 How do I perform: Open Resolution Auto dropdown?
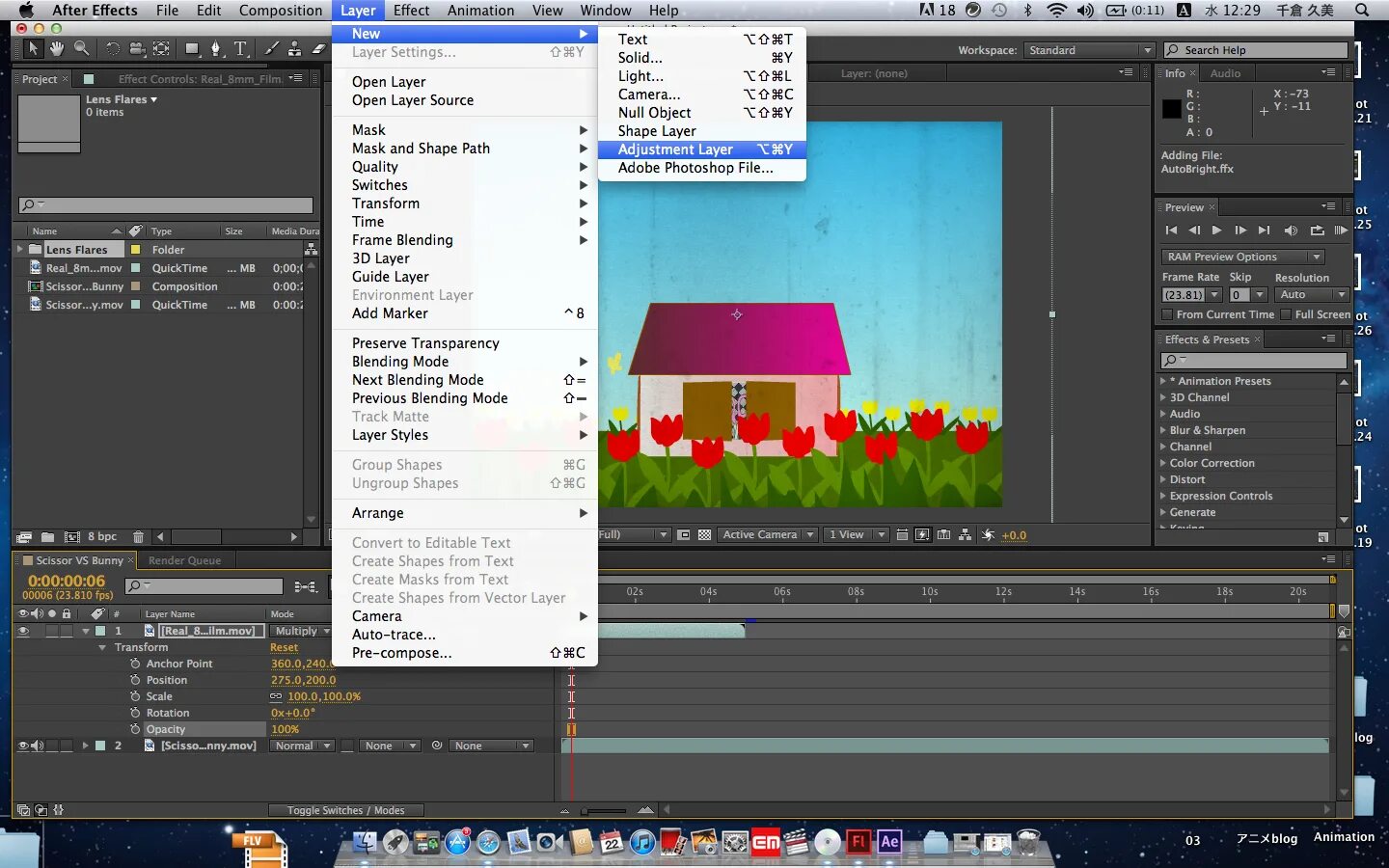tap(1312, 294)
